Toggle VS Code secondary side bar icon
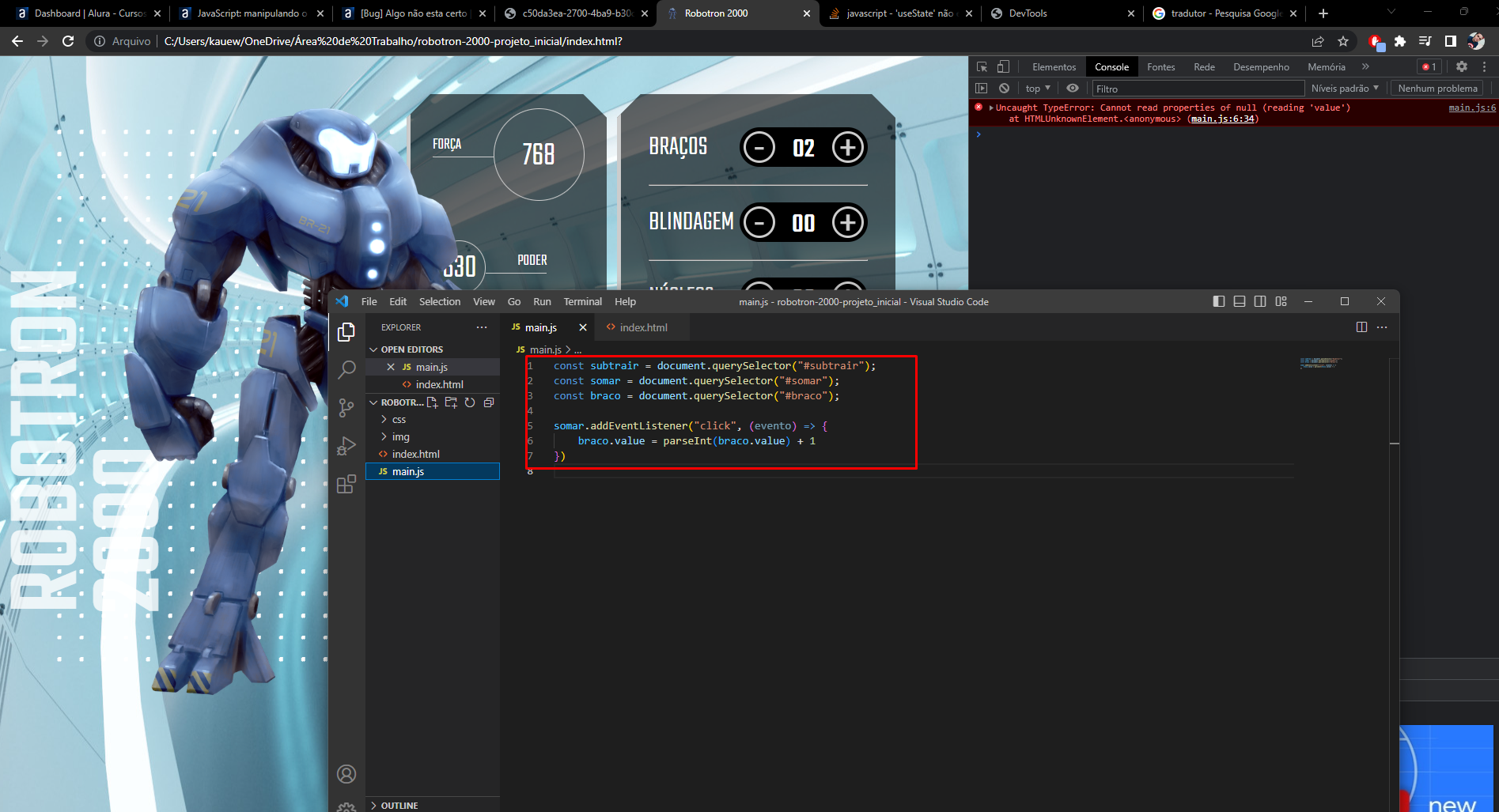 [1260, 301]
